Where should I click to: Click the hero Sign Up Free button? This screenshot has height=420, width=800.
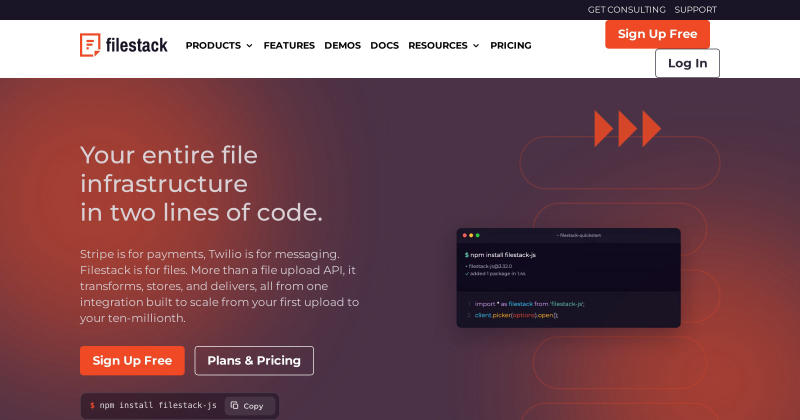[x=132, y=361]
